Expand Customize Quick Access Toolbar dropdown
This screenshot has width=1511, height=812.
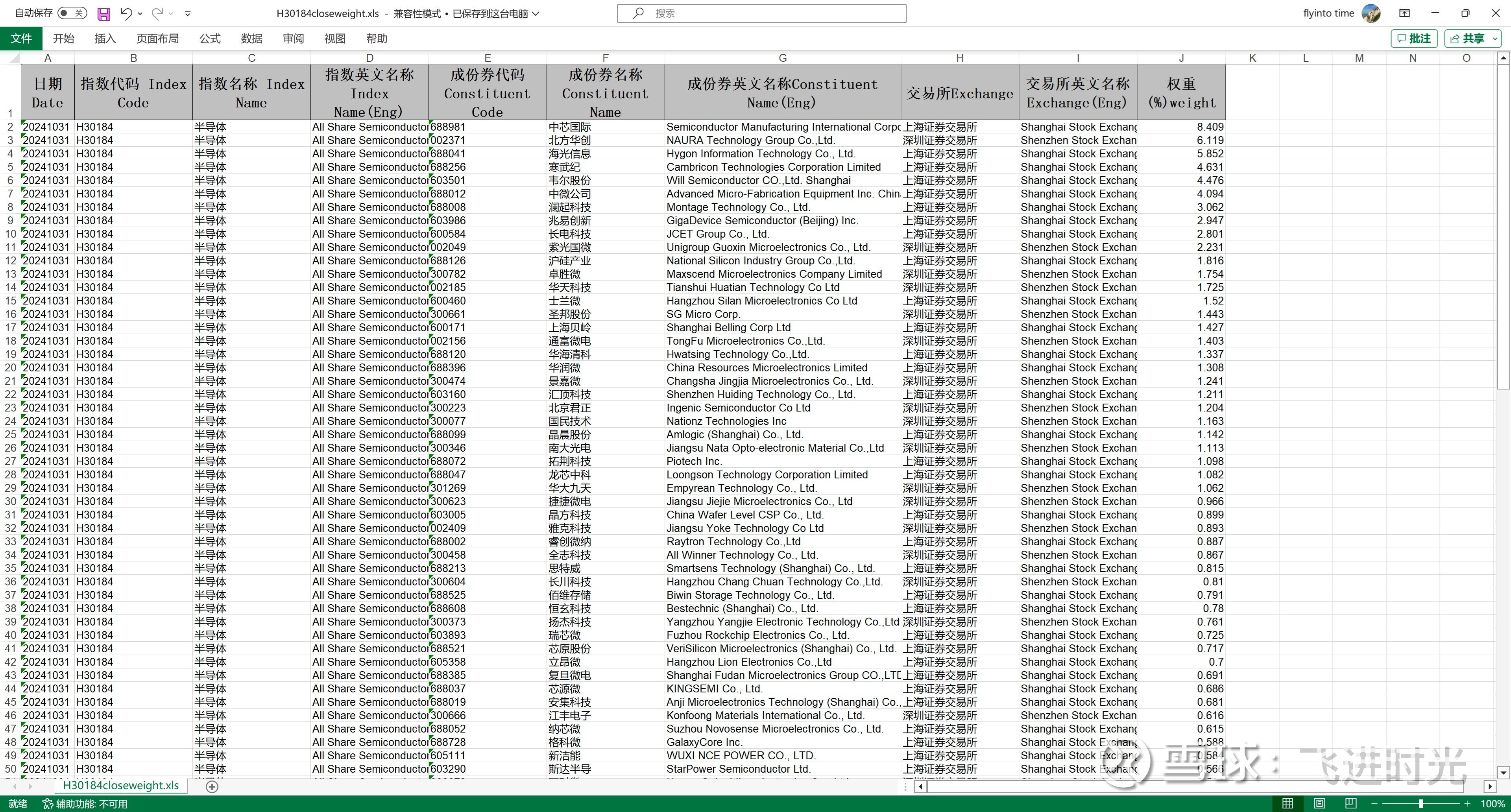coord(188,13)
